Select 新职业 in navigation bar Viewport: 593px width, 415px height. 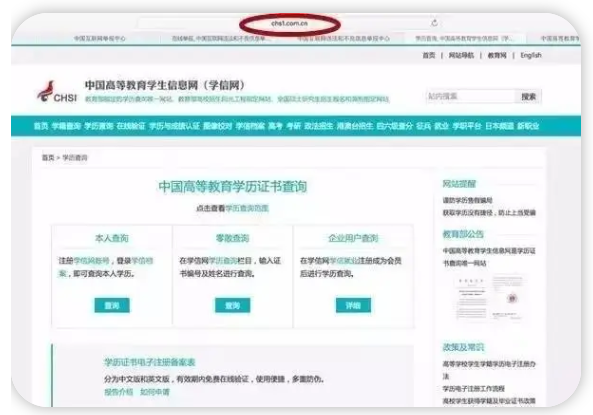pyautogui.click(x=528, y=126)
